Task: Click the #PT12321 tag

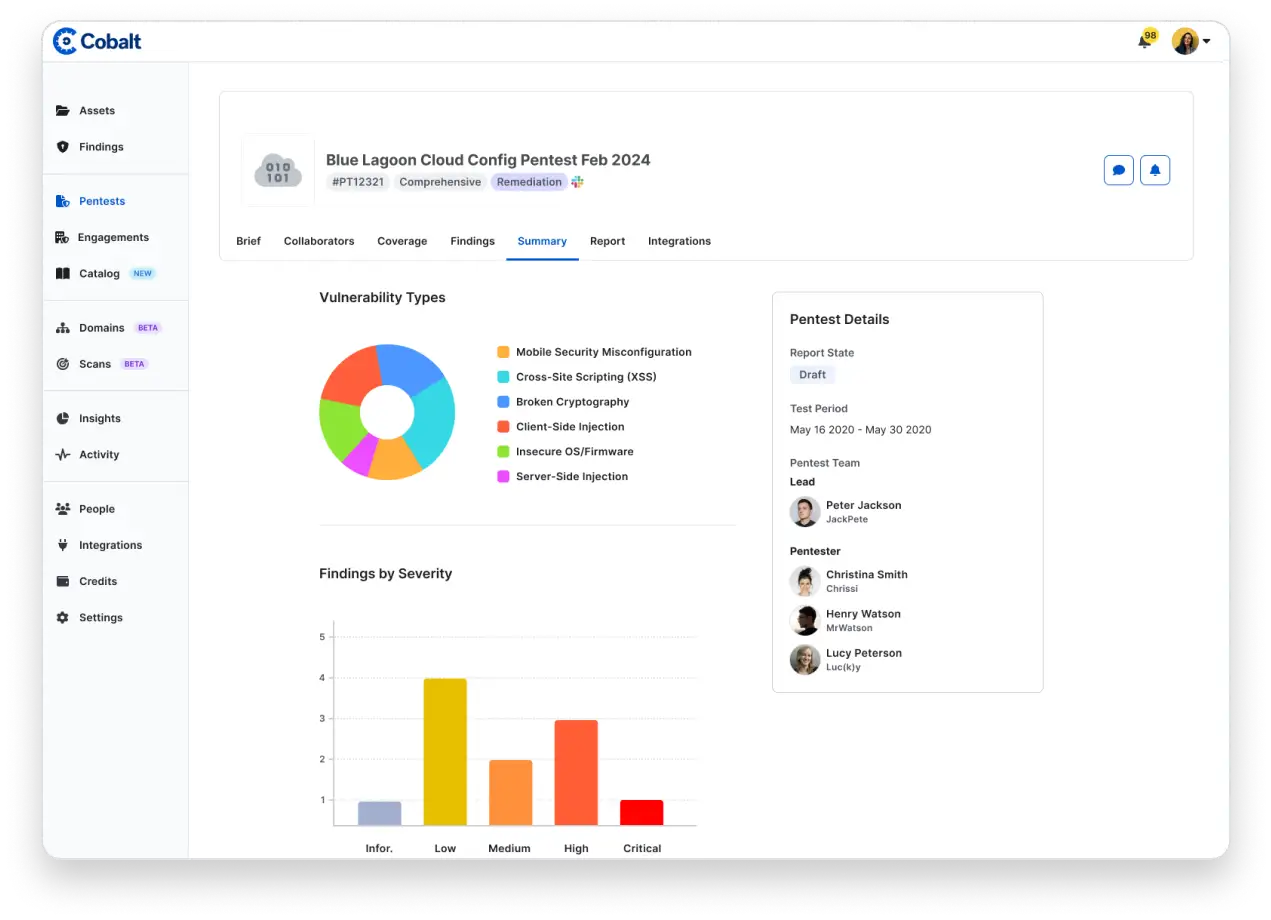Action: (x=358, y=182)
